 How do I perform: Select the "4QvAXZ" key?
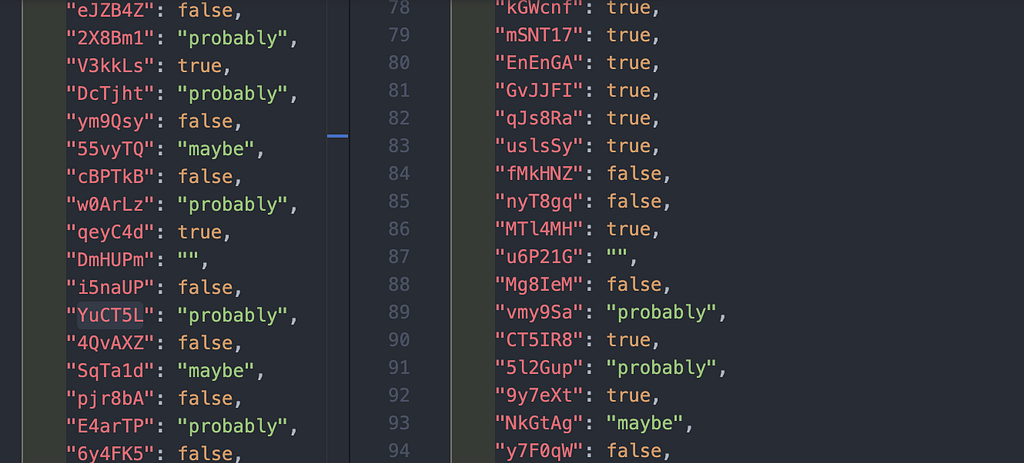click(x=110, y=343)
